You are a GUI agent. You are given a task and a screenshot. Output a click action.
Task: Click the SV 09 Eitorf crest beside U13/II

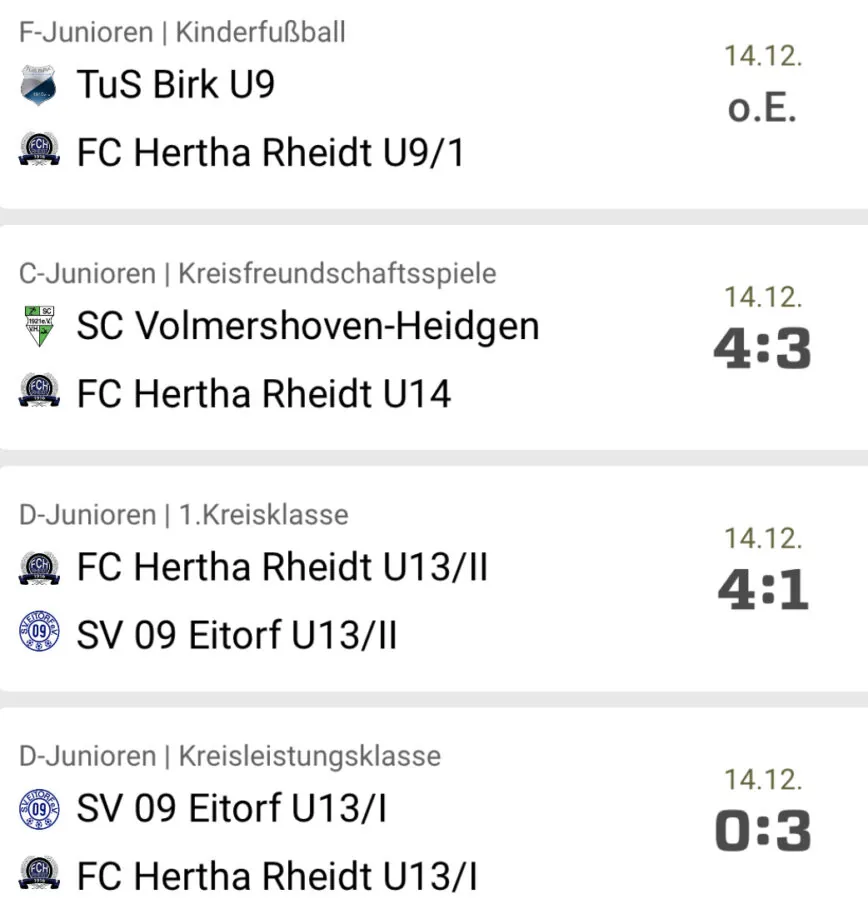39,631
